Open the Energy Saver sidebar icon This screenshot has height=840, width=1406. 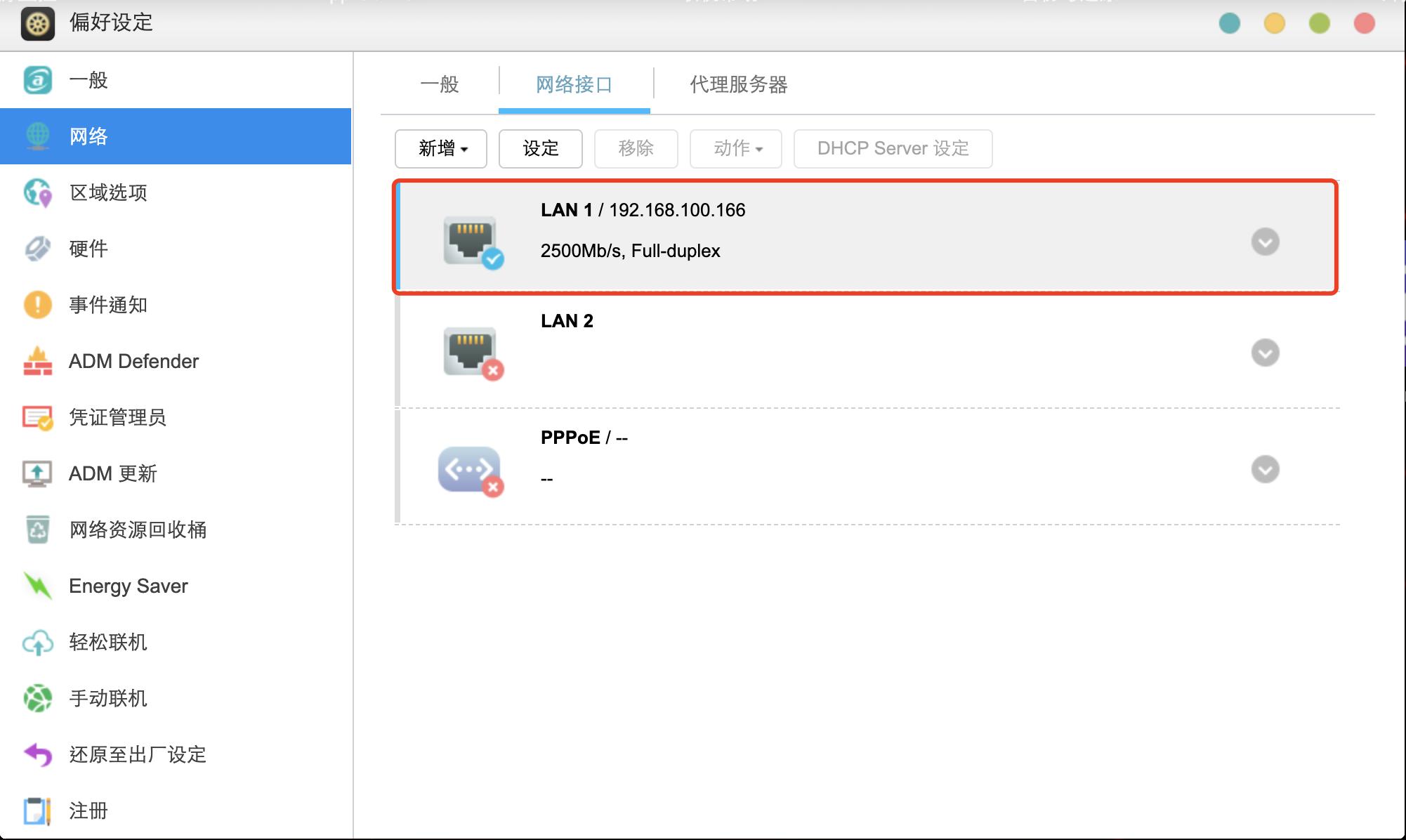(37, 586)
